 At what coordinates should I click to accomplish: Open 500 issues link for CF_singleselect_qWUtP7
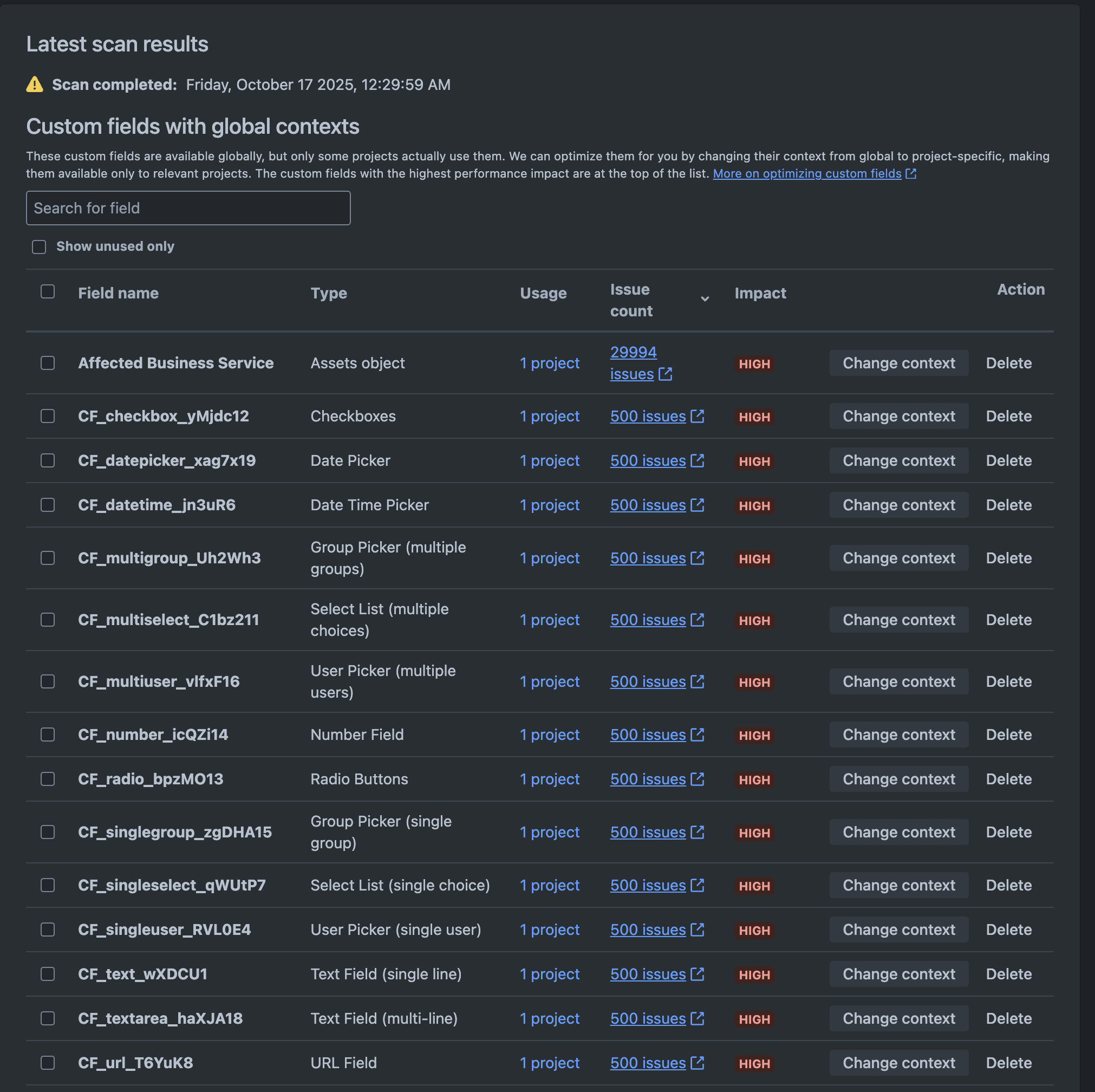click(648, 885)
